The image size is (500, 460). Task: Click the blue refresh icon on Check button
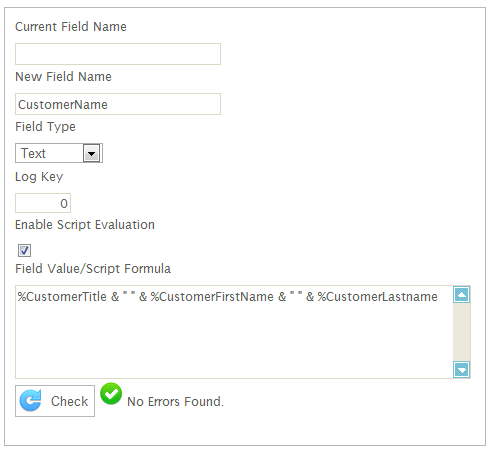click(30, 400)
